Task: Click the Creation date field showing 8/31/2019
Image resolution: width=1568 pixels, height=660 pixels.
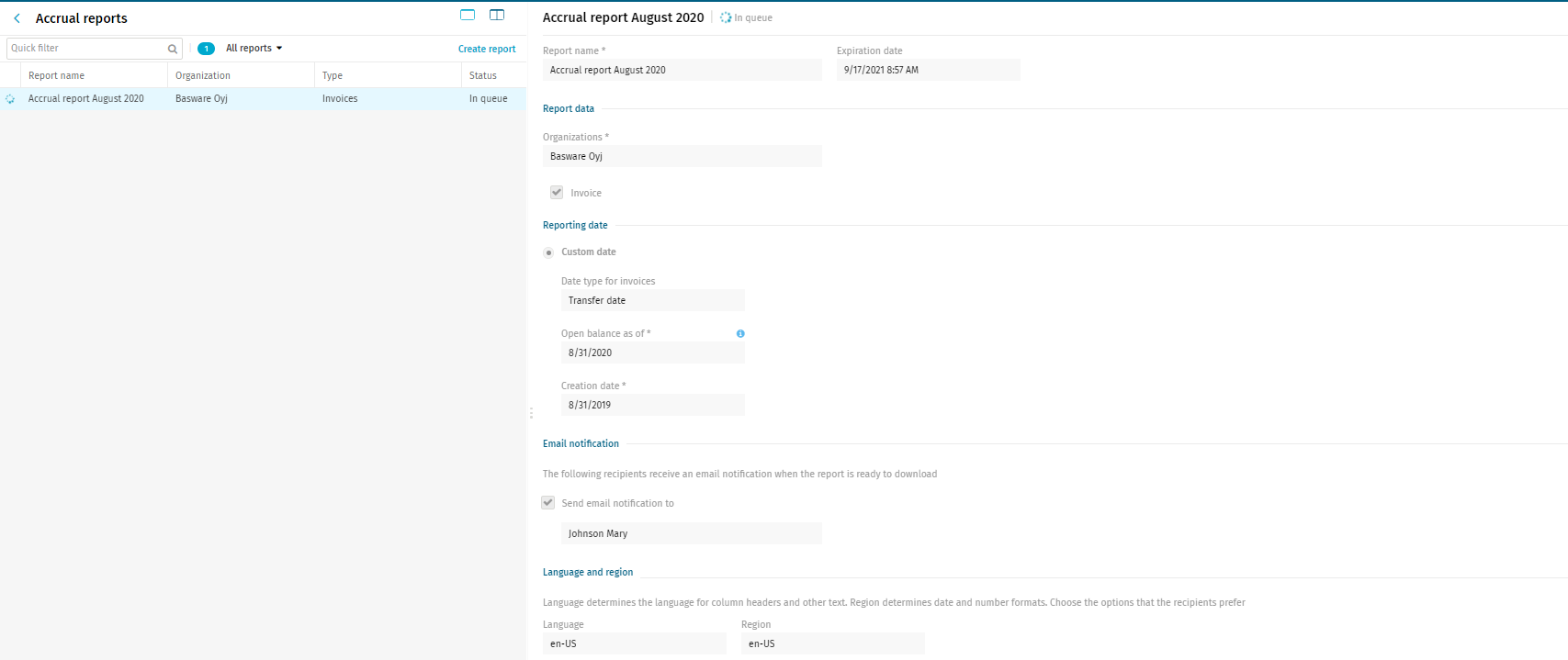Action: point(653,405)
